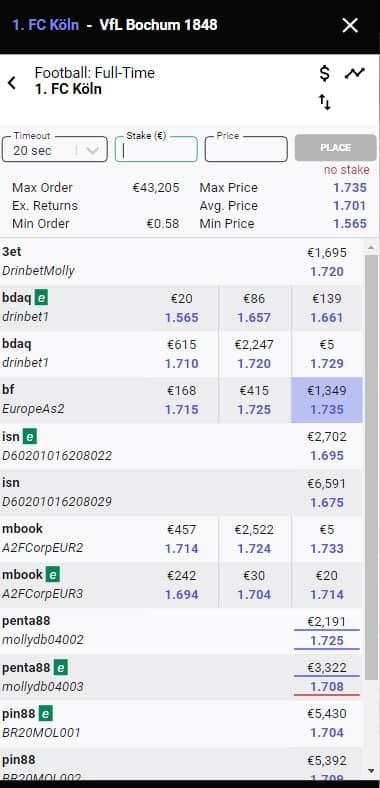
Task: Focus the Stake (€) input field
Action: click(156, 149)
